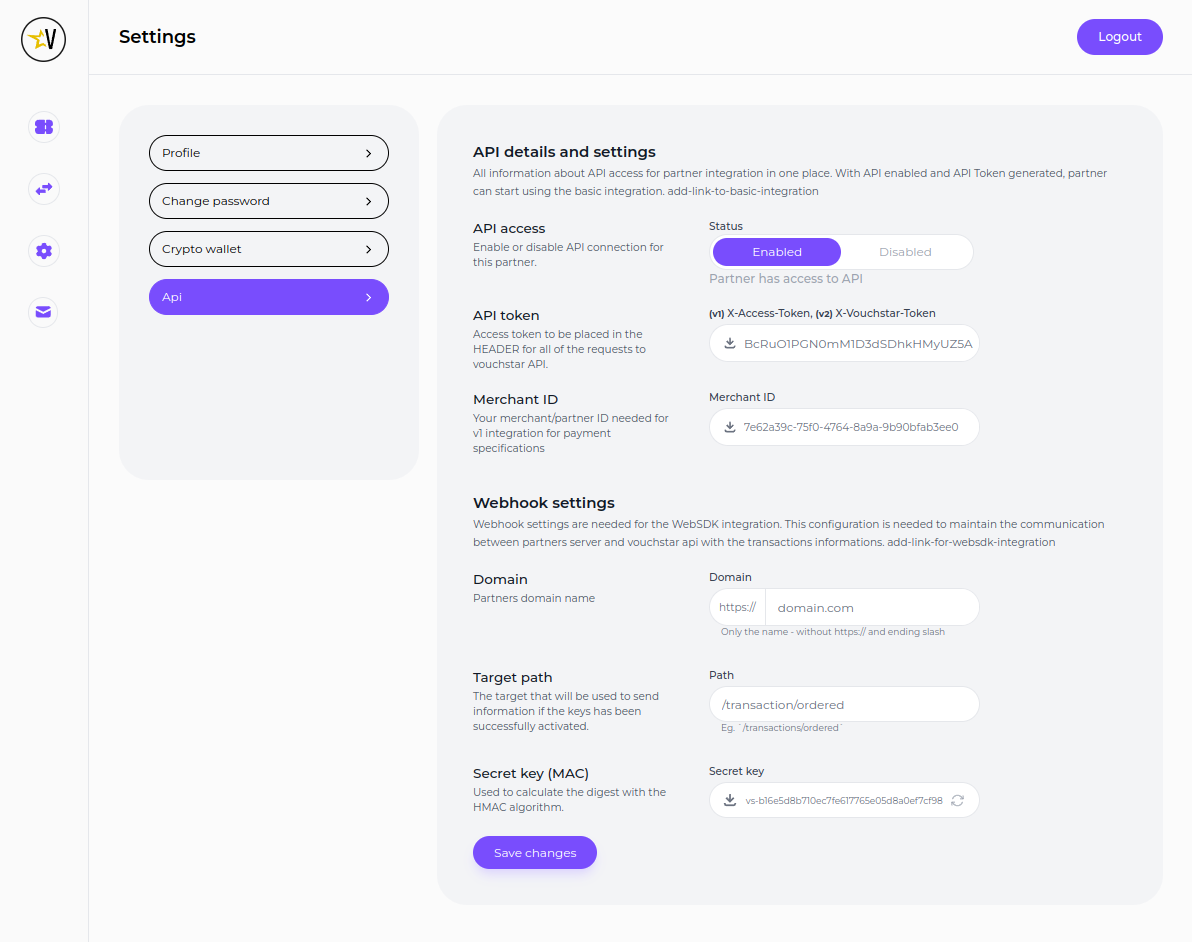Open the mail envelope sidebar icon
This screenshot has height=942, width=1192.
coord(43,312)
